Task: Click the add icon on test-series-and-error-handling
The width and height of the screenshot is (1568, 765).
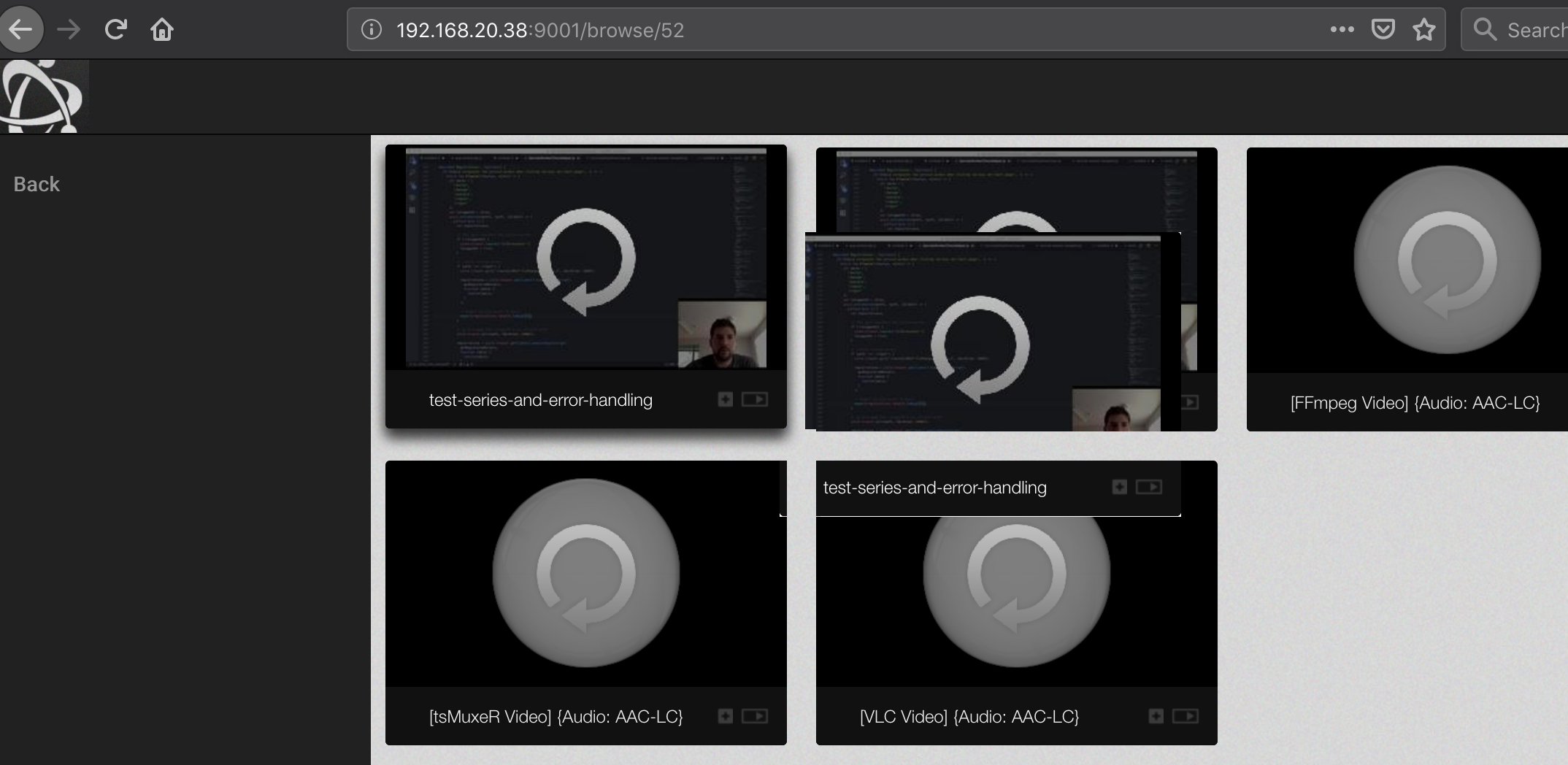Action: (725, 399)
